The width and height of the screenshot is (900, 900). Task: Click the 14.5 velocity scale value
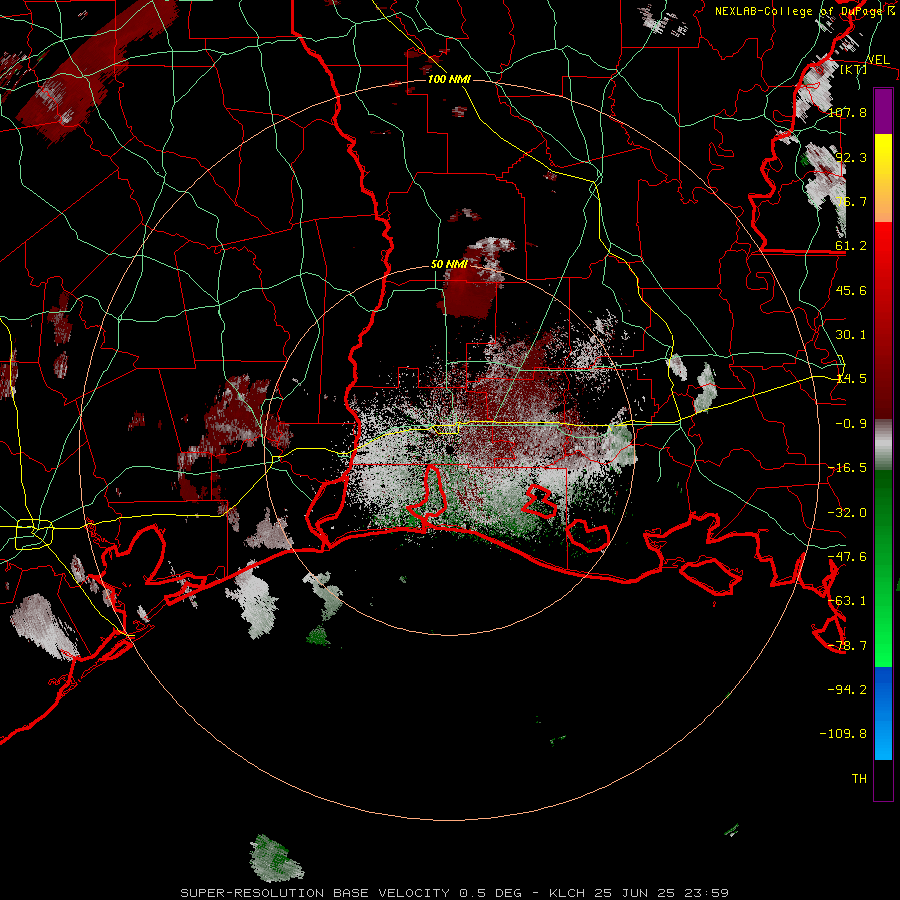coord(851,378)
